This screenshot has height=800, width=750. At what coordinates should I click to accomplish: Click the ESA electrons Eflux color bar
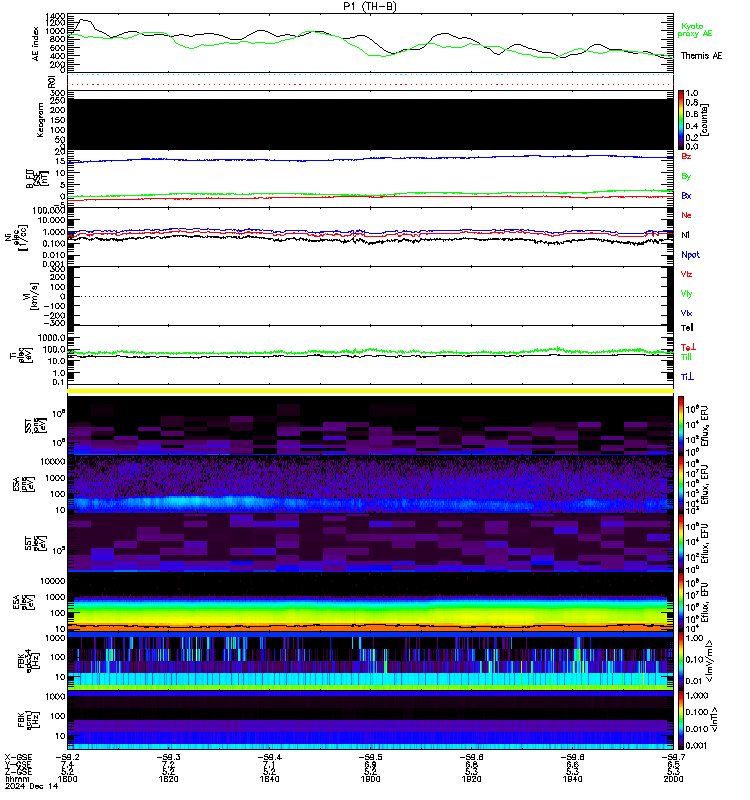coord(681,602)
